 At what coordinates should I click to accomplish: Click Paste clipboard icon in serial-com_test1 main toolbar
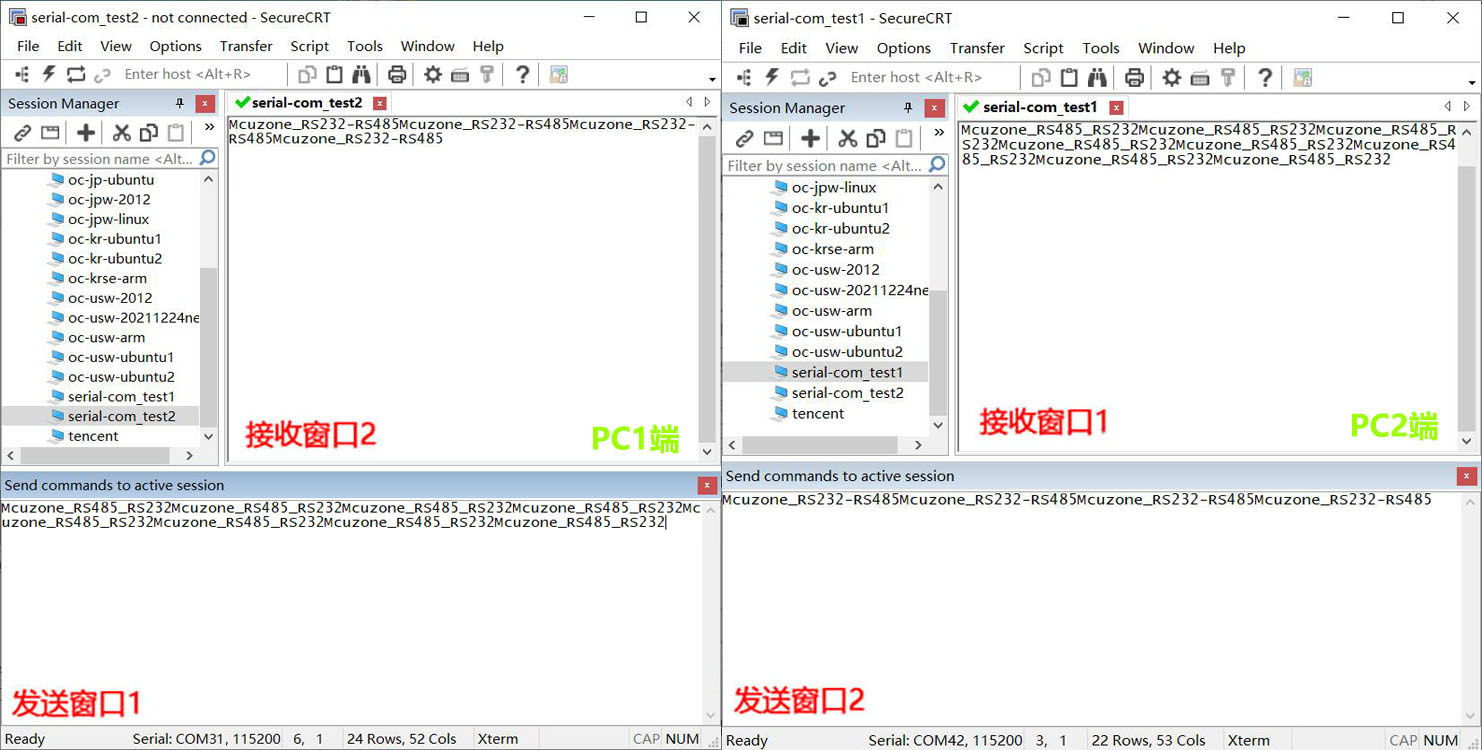click(1069, 77)
